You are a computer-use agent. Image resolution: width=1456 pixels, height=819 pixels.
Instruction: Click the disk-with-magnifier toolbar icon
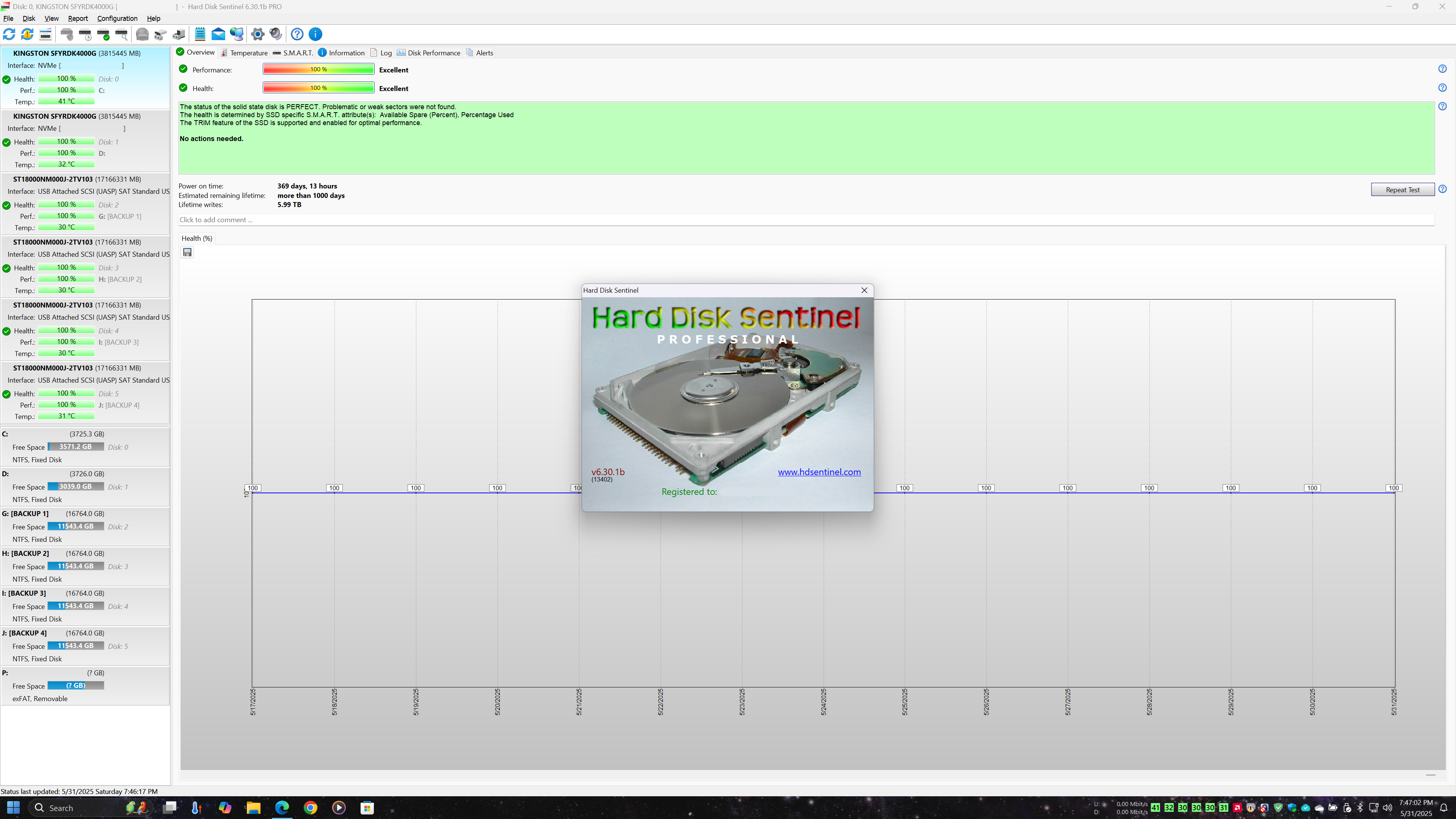(x=121, y=34)
